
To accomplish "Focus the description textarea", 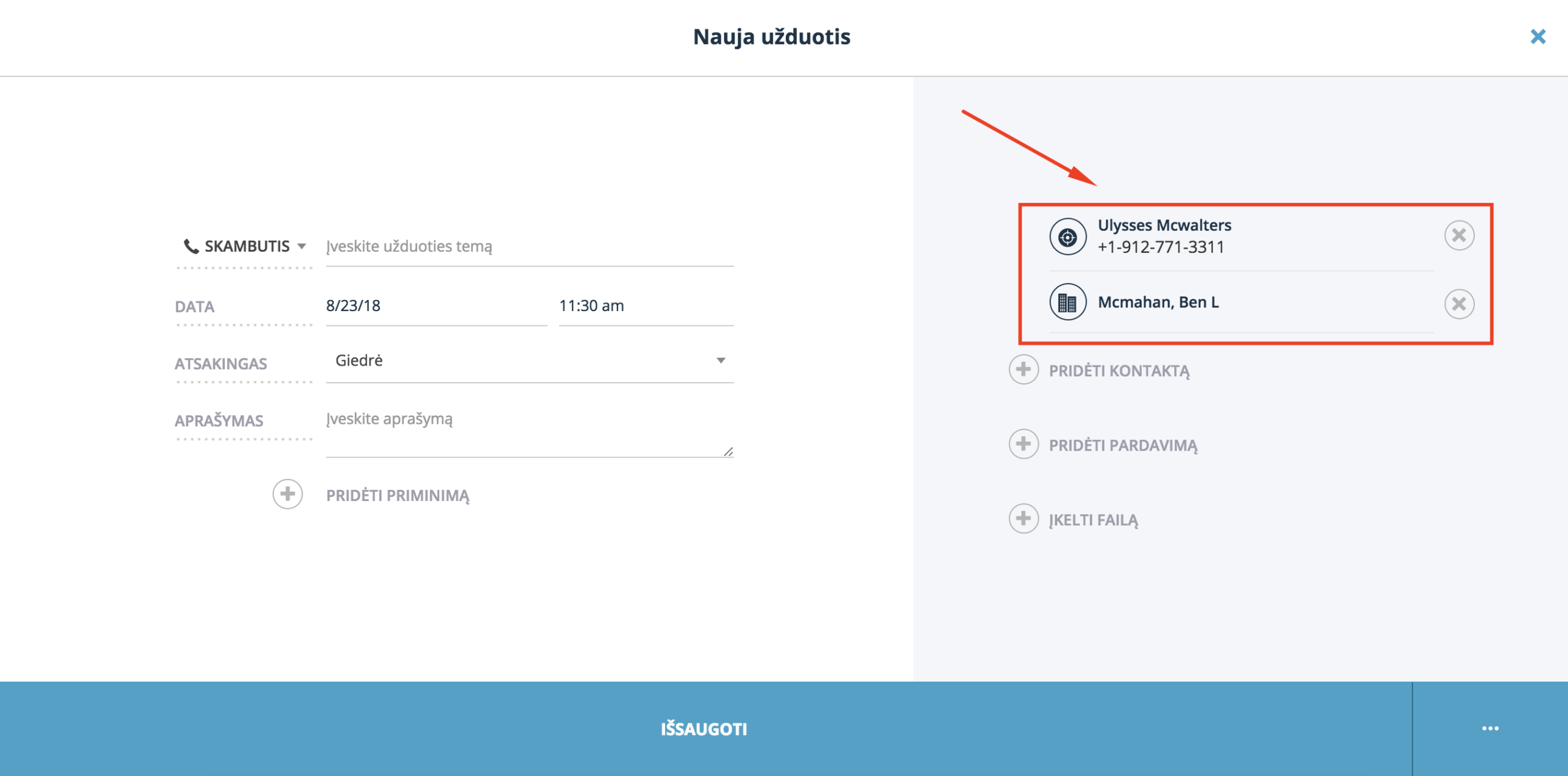I will coord(529,432).
